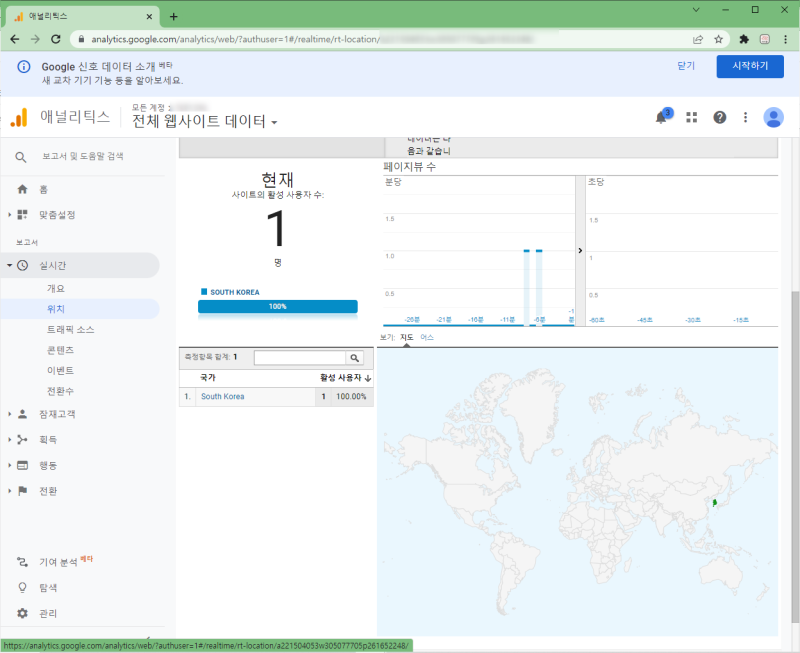Image resolution: width=800 pixels, height=653 pixels.
Task: Open the 관리 gear icon in sidebar
Action: [x=22, y=613]
